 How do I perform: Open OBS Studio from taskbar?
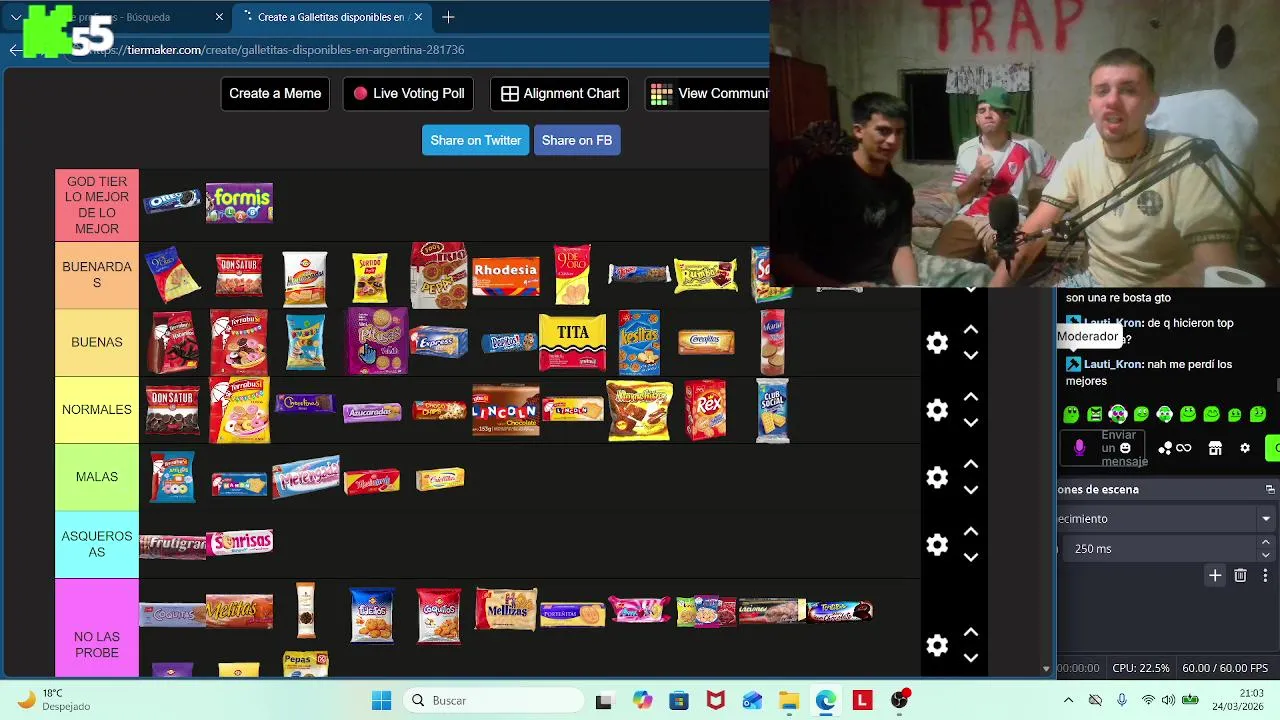tap(900, 700)
